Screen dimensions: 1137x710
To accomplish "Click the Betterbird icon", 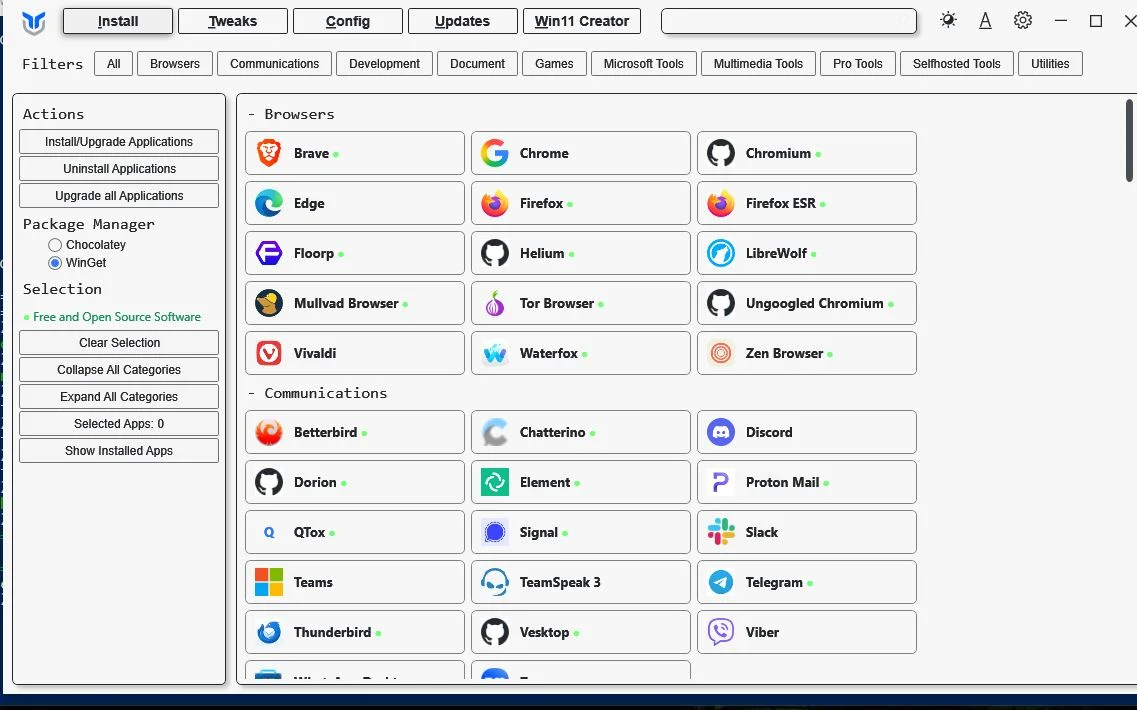I will [x=269, y=432].
